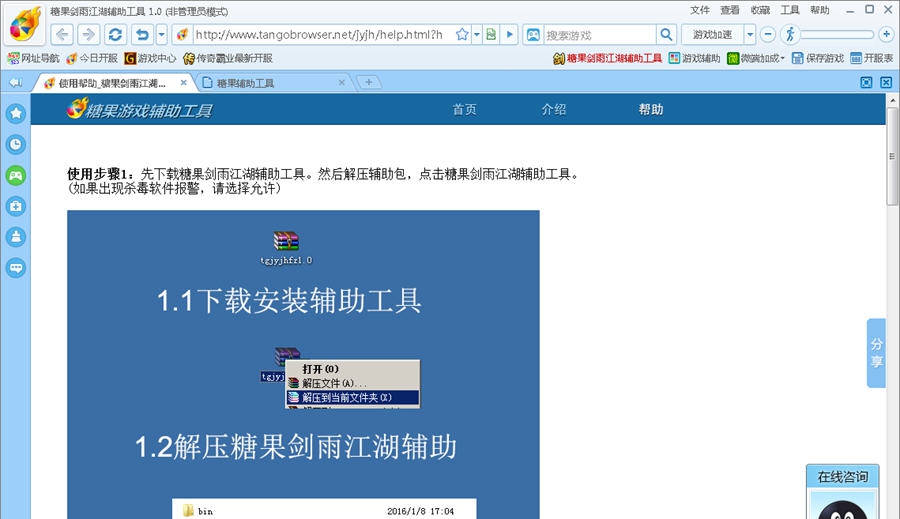This screenshot has width=900, height=519.
Task: Open favorites star in sidebar
Action: (15, 113)
